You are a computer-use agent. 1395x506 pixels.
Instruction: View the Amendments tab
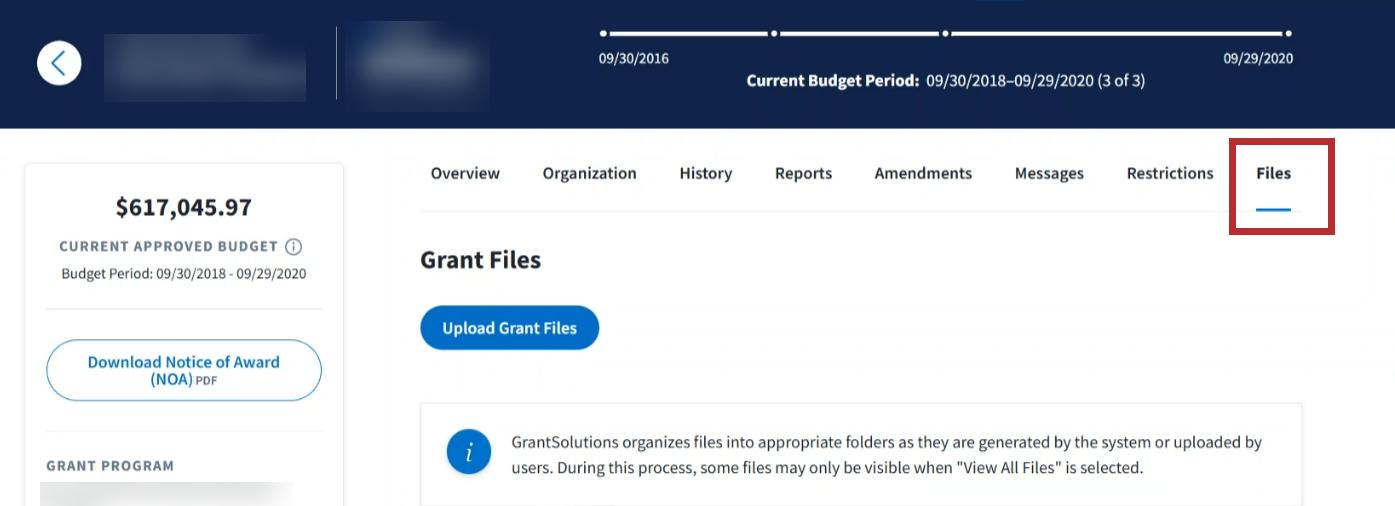coord(922,173)
